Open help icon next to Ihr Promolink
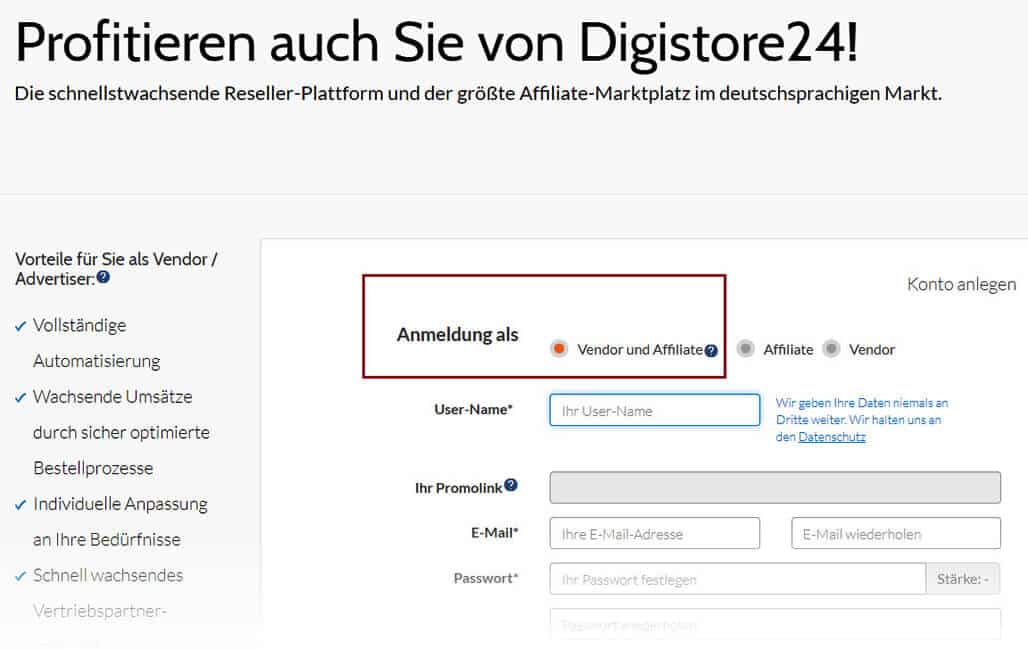The height and width of the screenshot is (650, 1028). (x=511, y=485)
